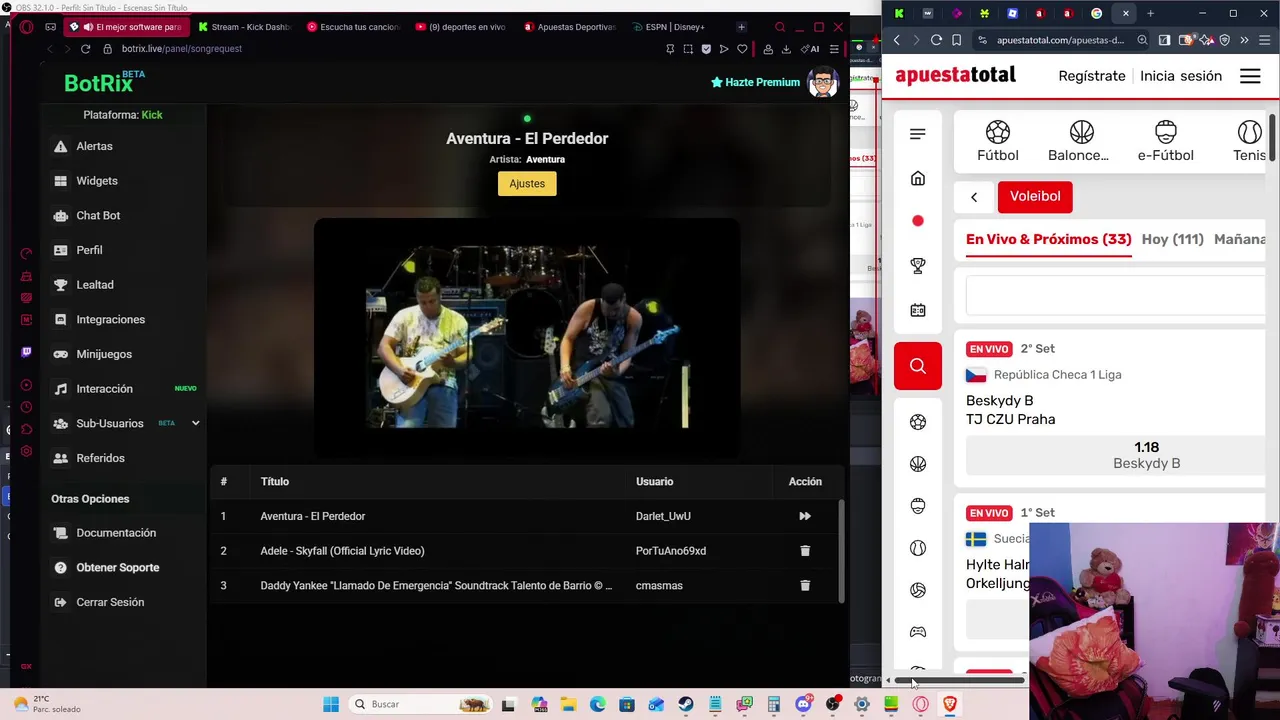Bookmark the apuestatotal page
Screen dimensions: 1280x720
957,40
